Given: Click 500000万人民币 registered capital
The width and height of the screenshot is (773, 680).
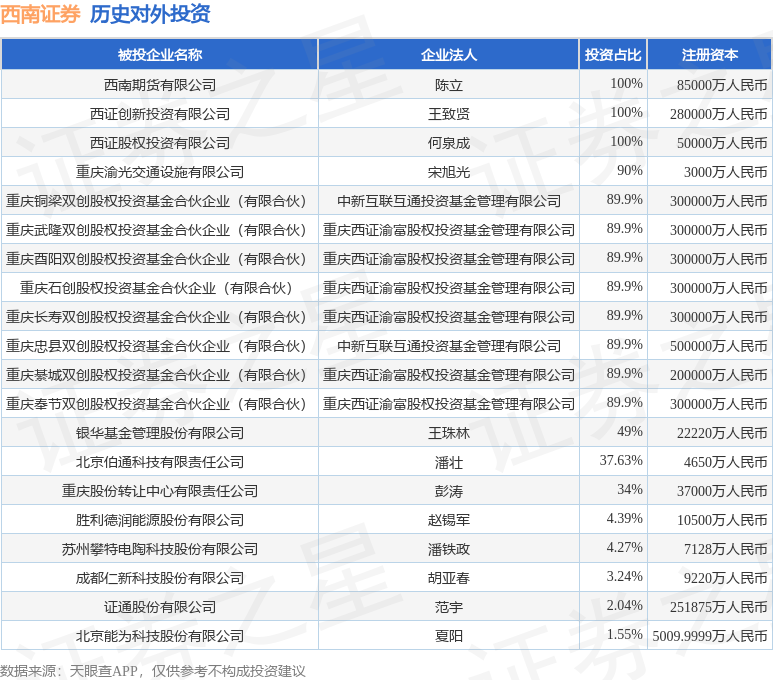Looking at the screenshot, I should (719, 346).
